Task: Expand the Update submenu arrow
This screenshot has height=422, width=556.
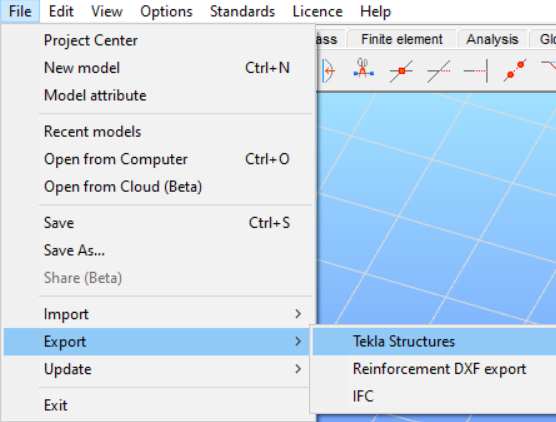Action: click(x=298, y=369)
